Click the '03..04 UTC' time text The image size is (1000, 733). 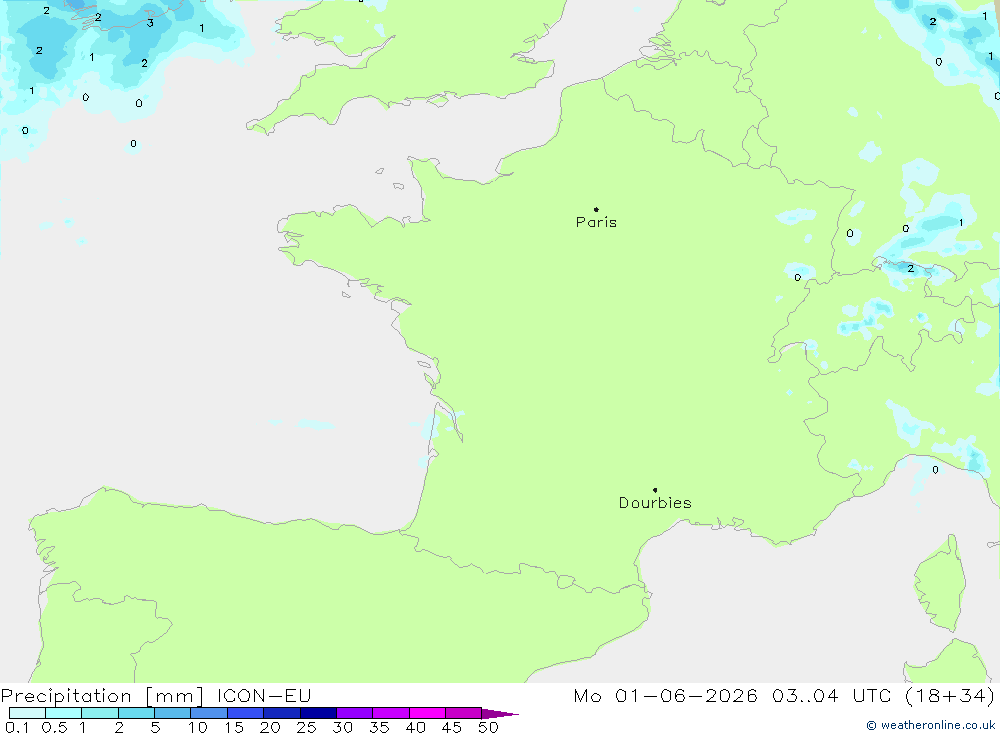831,695
